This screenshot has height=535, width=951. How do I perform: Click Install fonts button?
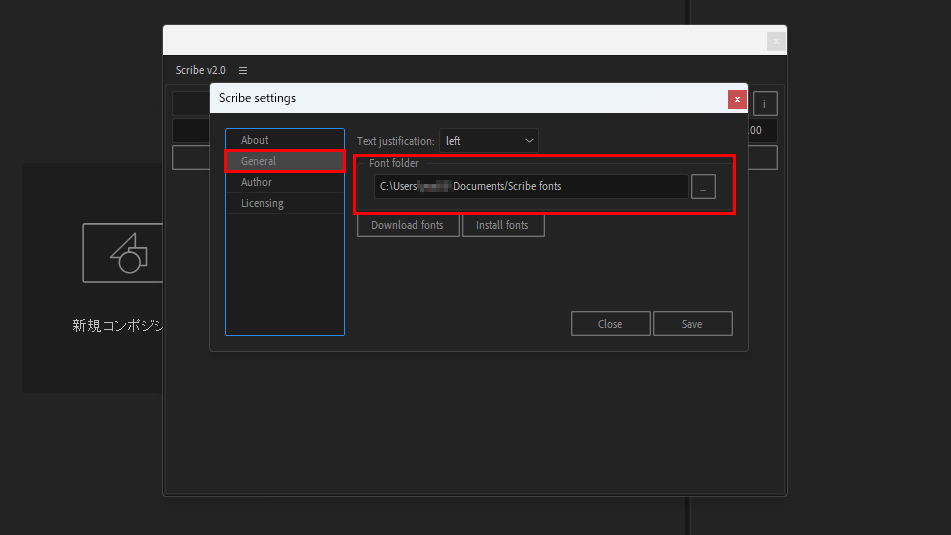pyautogui.click(x=503, y=225)
